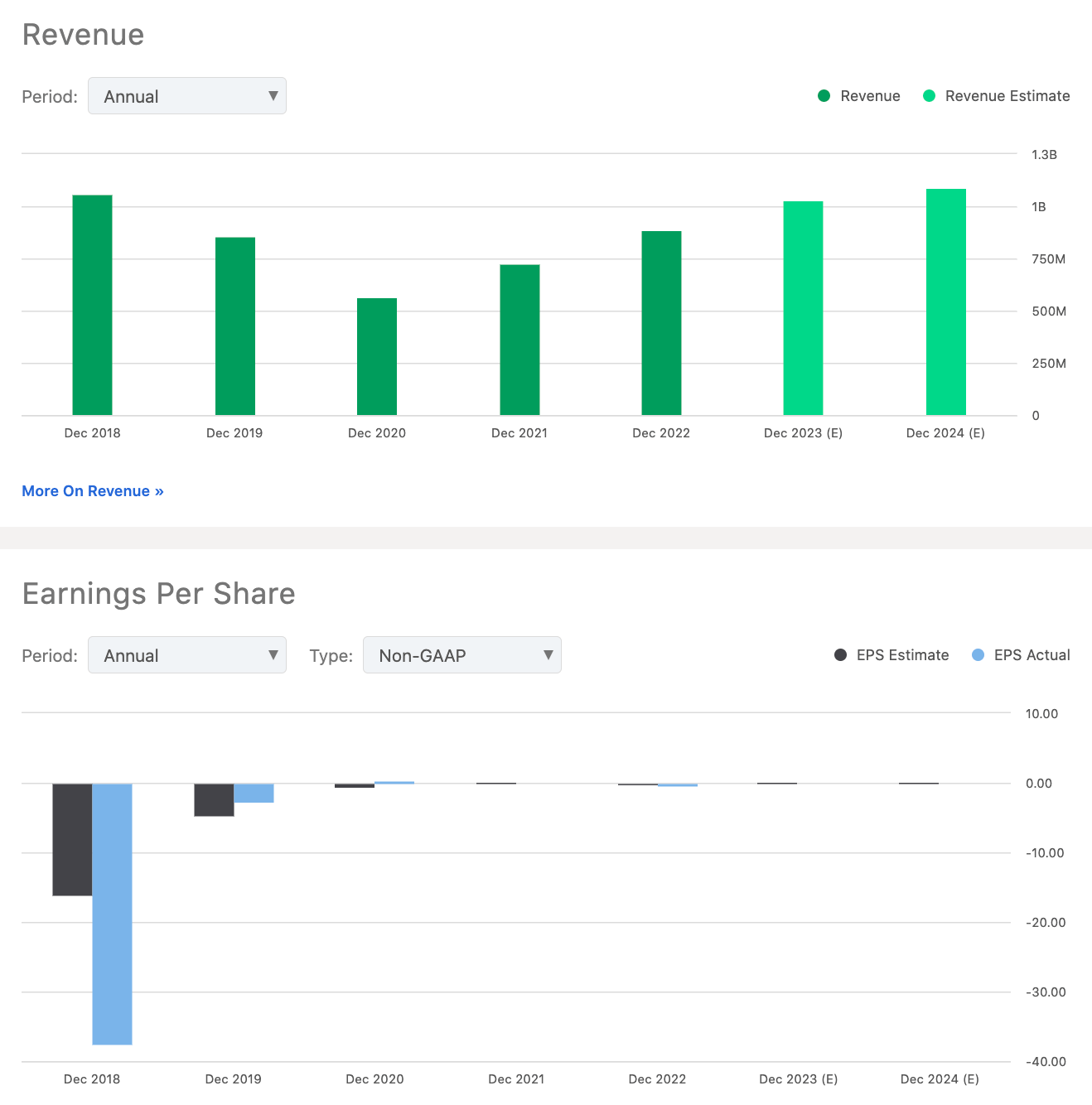Open the More On Revenue link
Viewport: 1092px width, 1105px height.
[93, 491]
